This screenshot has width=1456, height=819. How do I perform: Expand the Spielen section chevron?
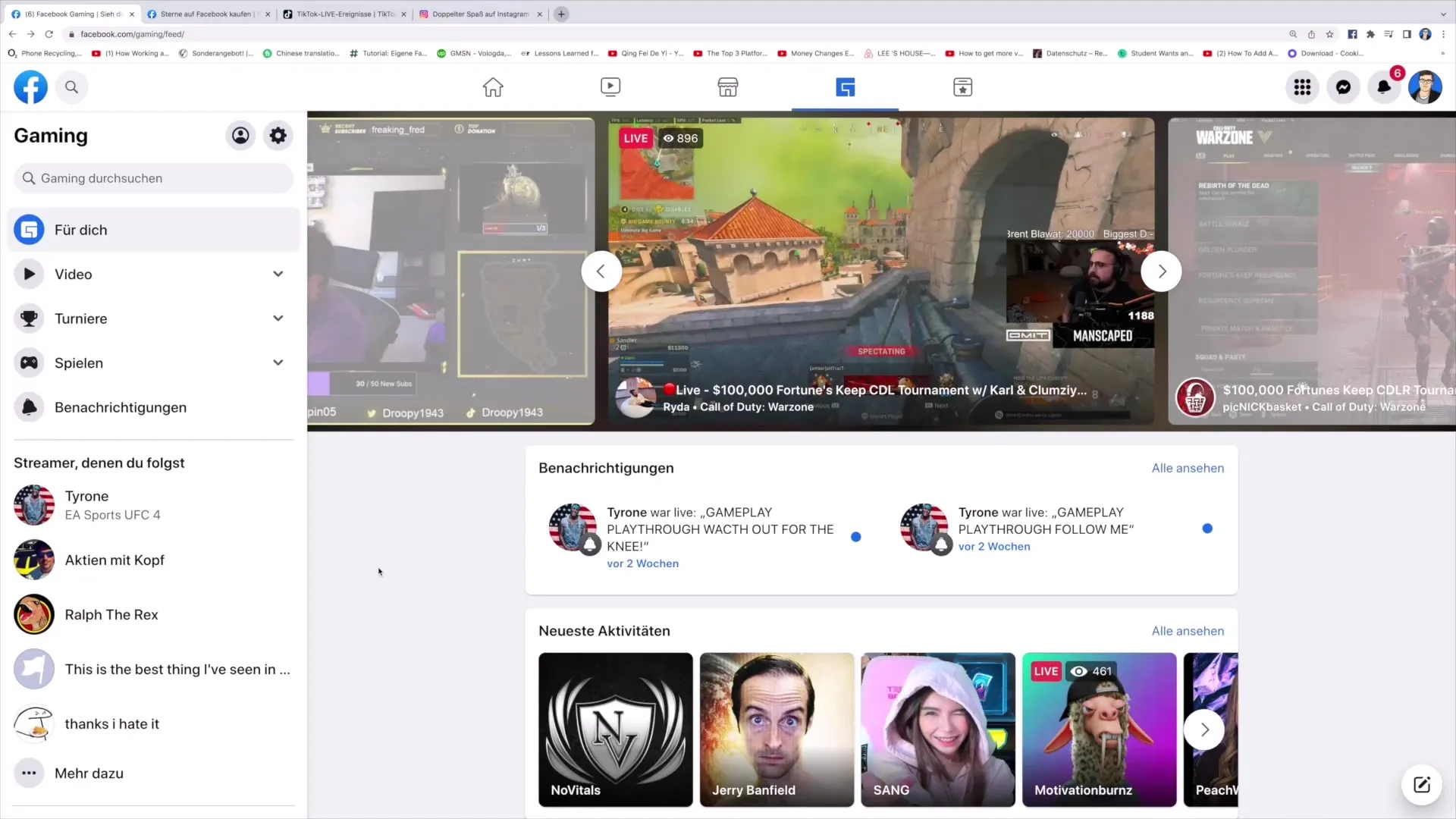point(278,362)
